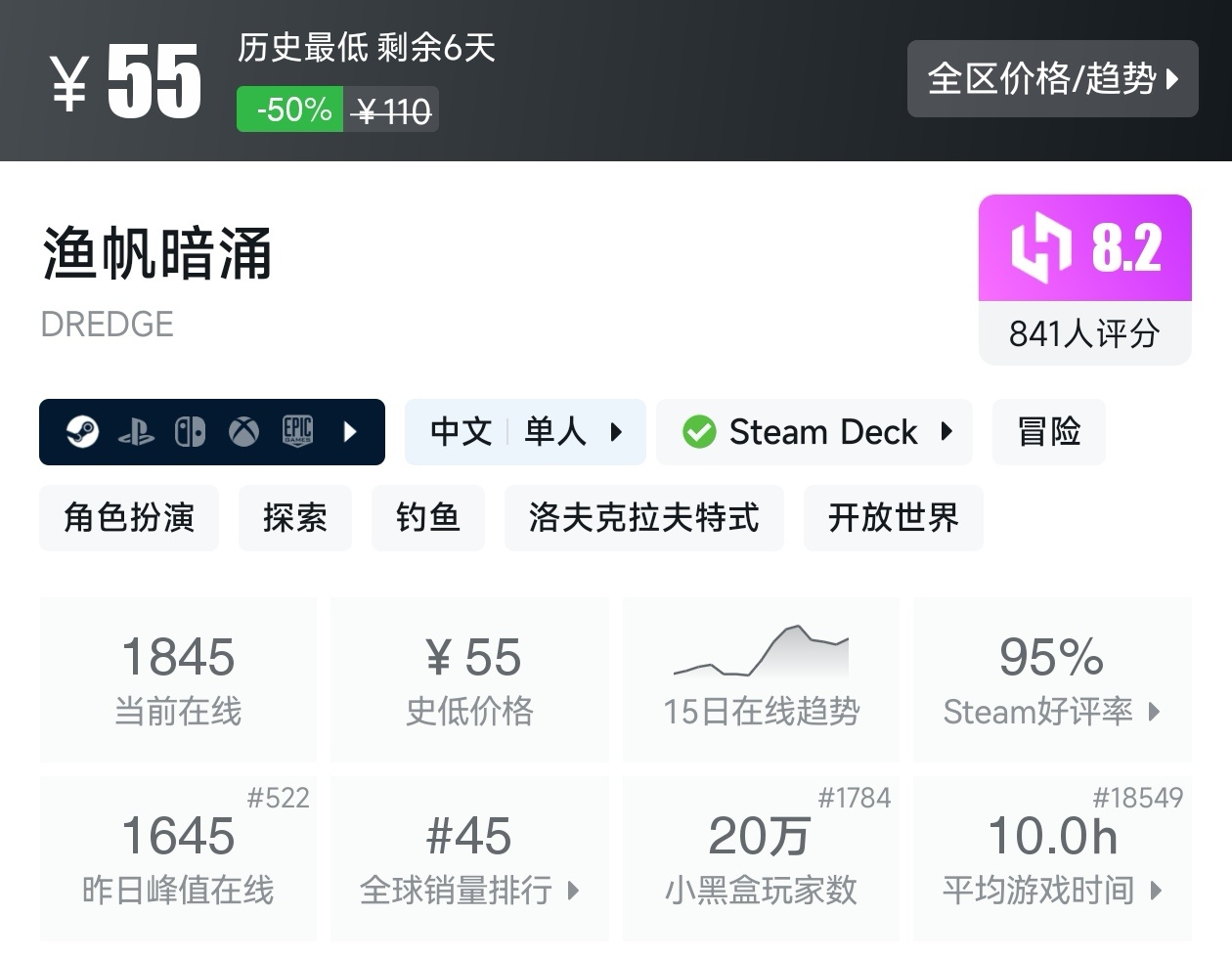Toggle the 角色扮演 tag filter
This screenshot has width=1232, height=959.
[x=128, y=518]
